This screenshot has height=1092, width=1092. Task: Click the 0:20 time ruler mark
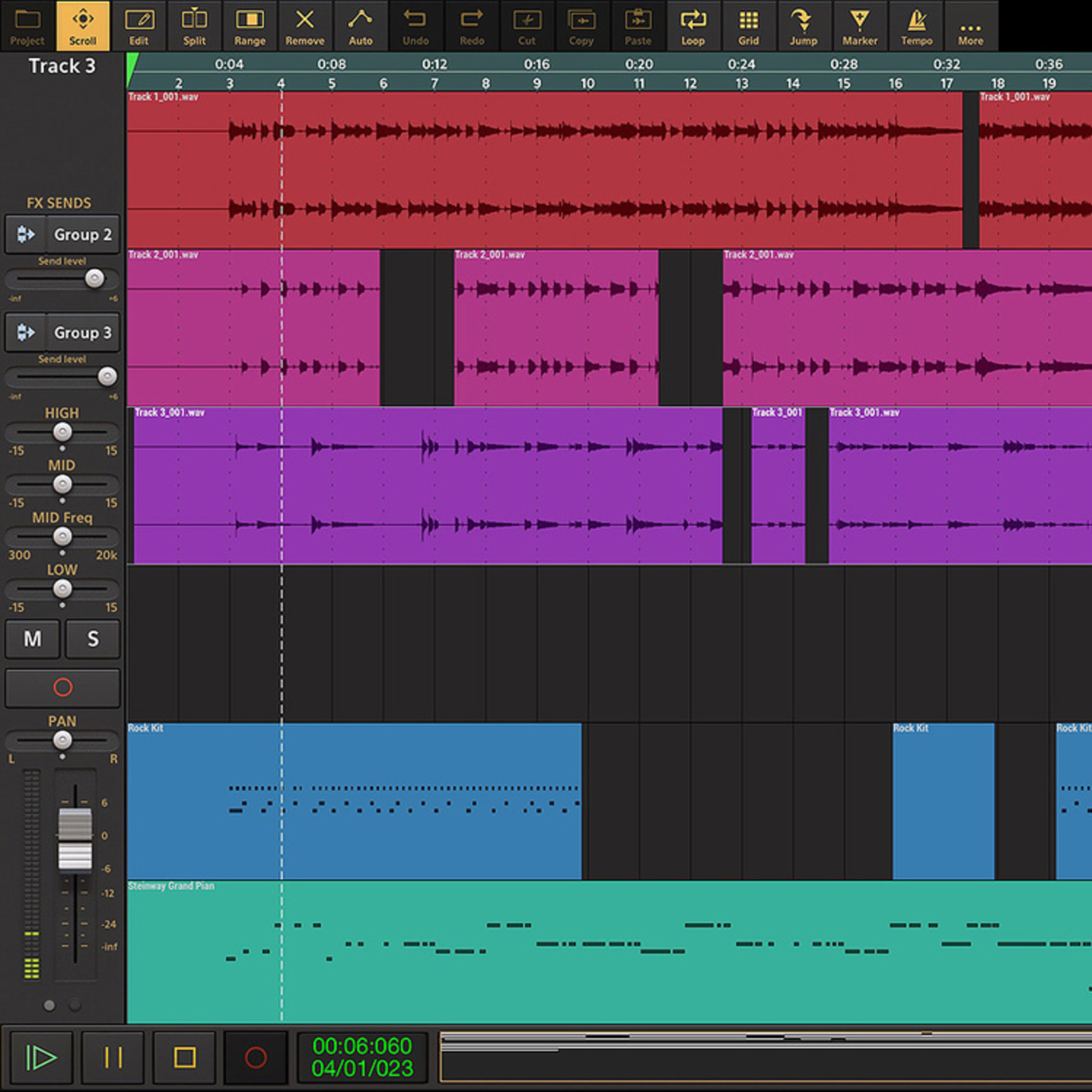(639, 64)
